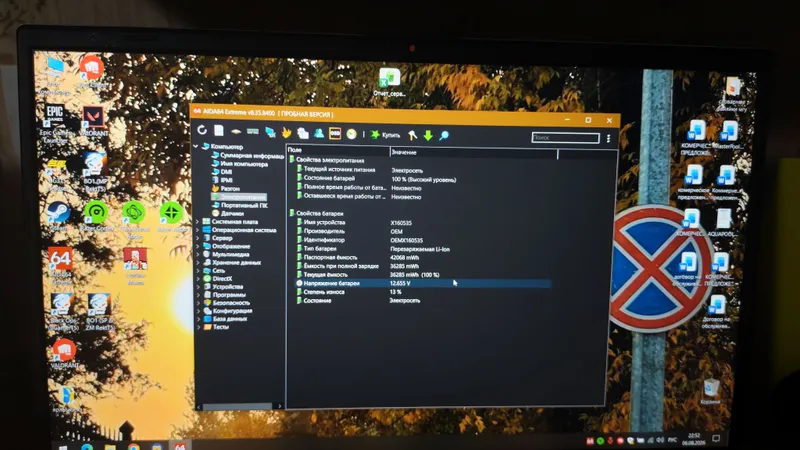Launch the disk benchmark toolbar icon
800x450 pixels.
point(236,132)
